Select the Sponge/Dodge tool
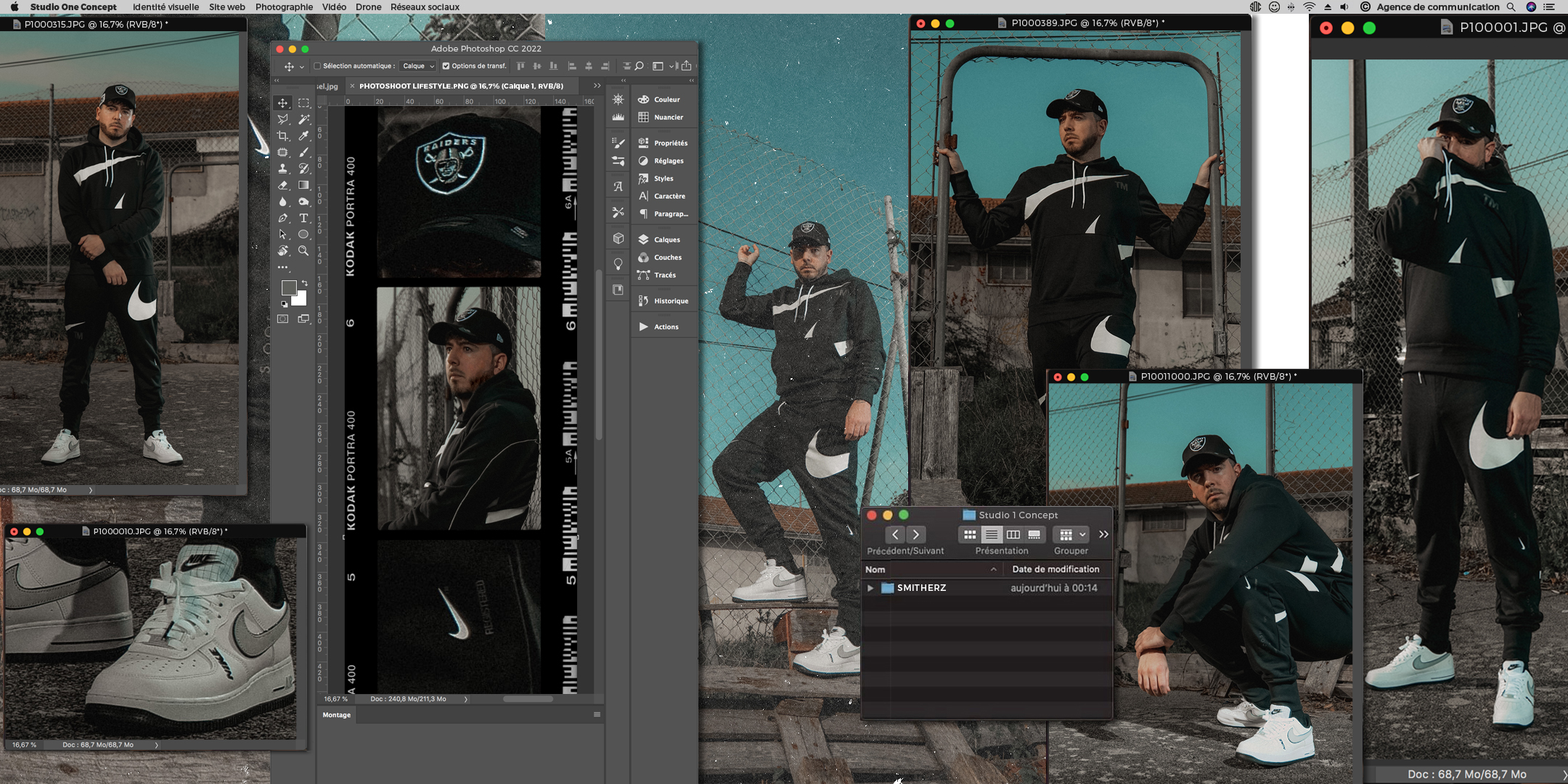Screen dimensions: 1568x784 point(303,202)
